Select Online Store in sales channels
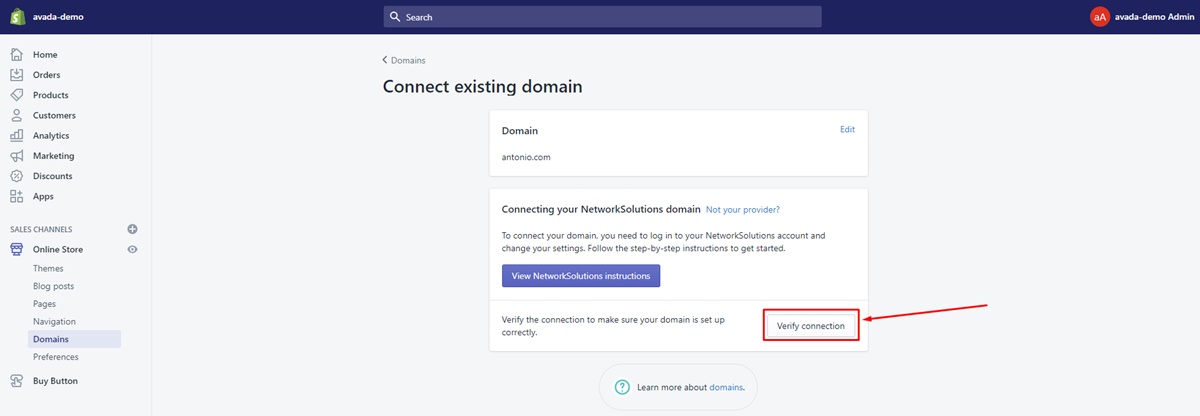The image size is (1200, 416). point(58,249)
